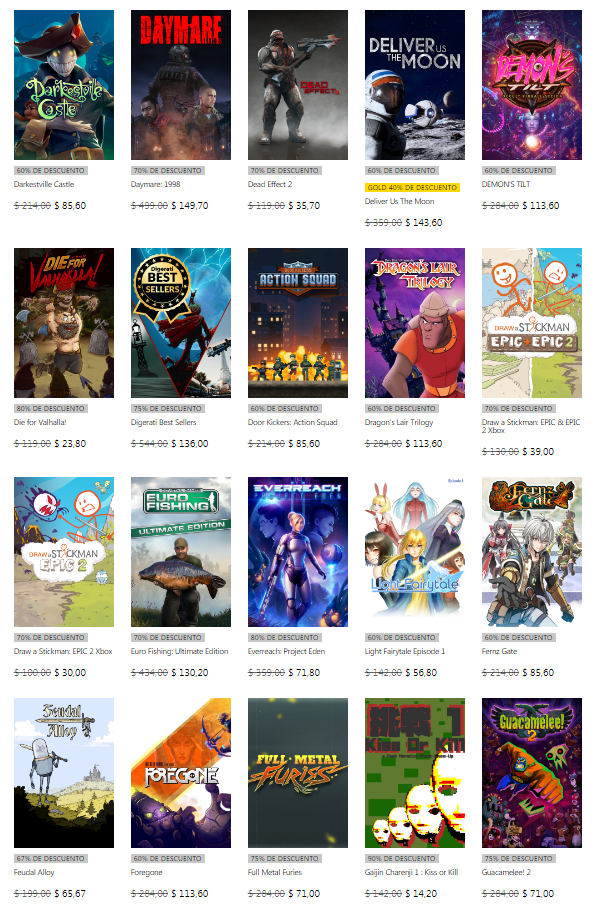Click the GOLD 40% DE DESCUENTO badge
599x907 pixels.
pyautogui.click(x=412, y=187)
